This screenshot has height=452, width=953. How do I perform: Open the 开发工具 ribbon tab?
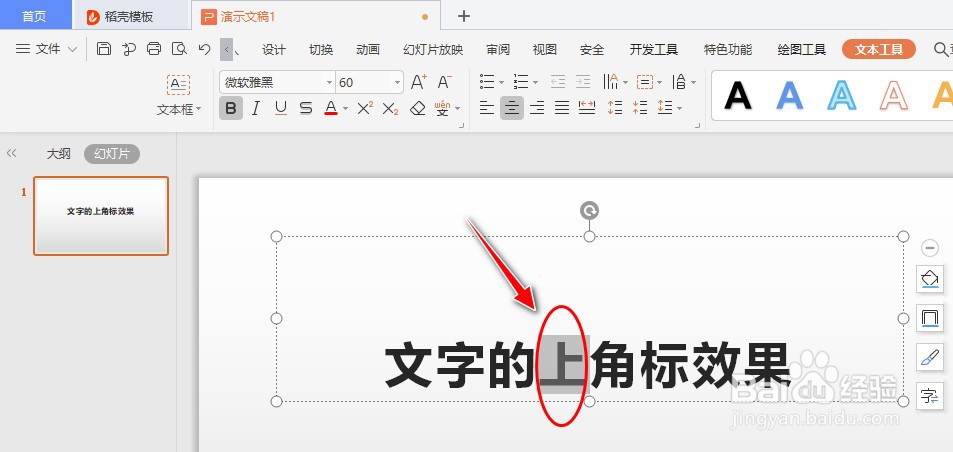click(654, 50)
